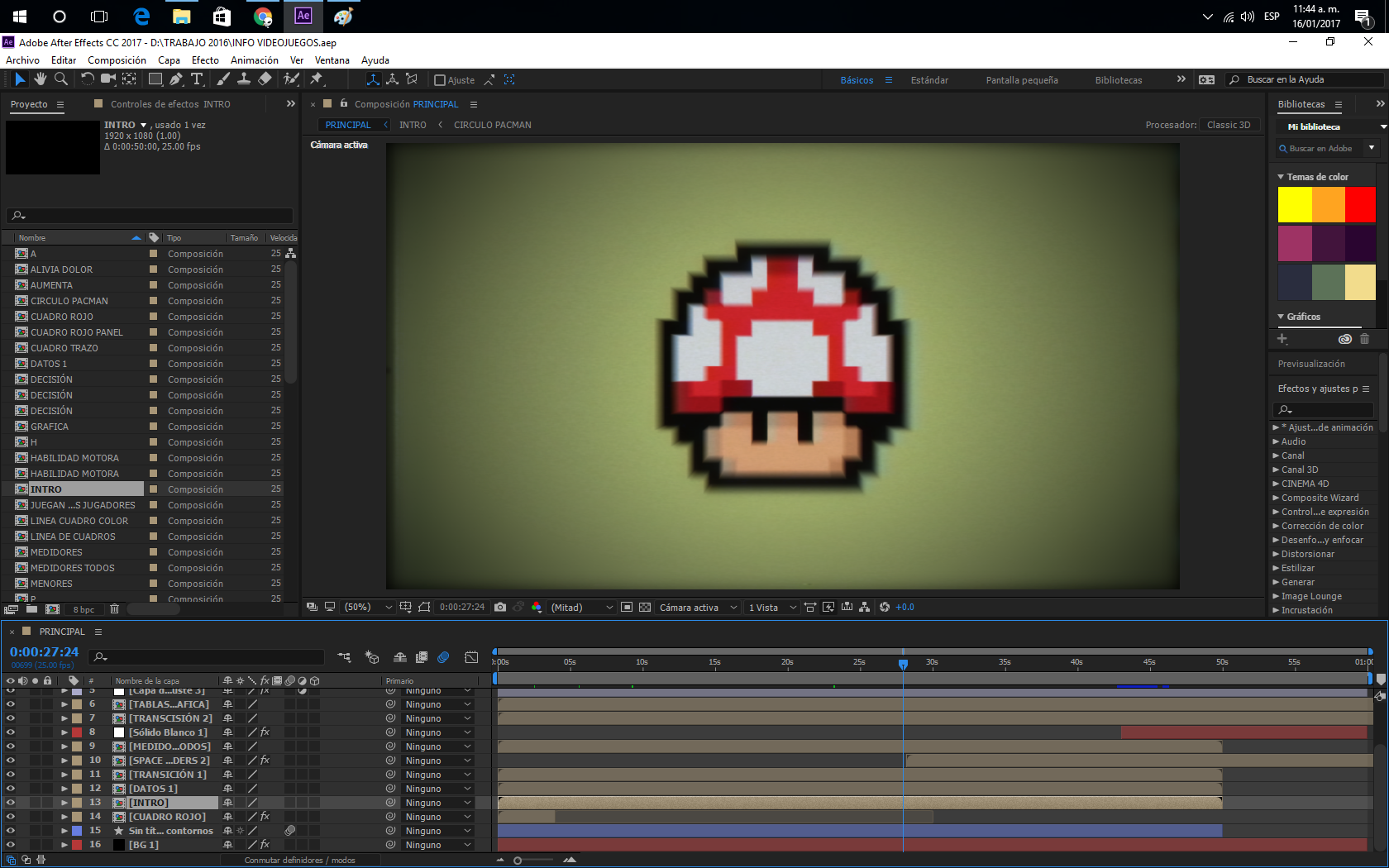Open the Animación menu
The height and width of the screenshot is (868, 1389).
click(x=255, y=60)
